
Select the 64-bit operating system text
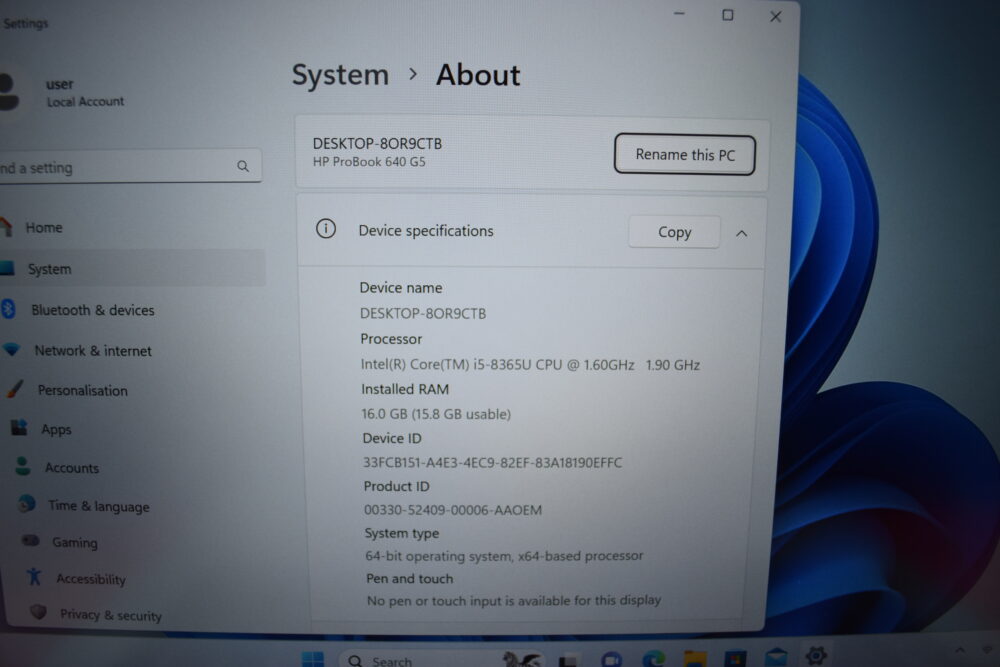tap(504, 556)
